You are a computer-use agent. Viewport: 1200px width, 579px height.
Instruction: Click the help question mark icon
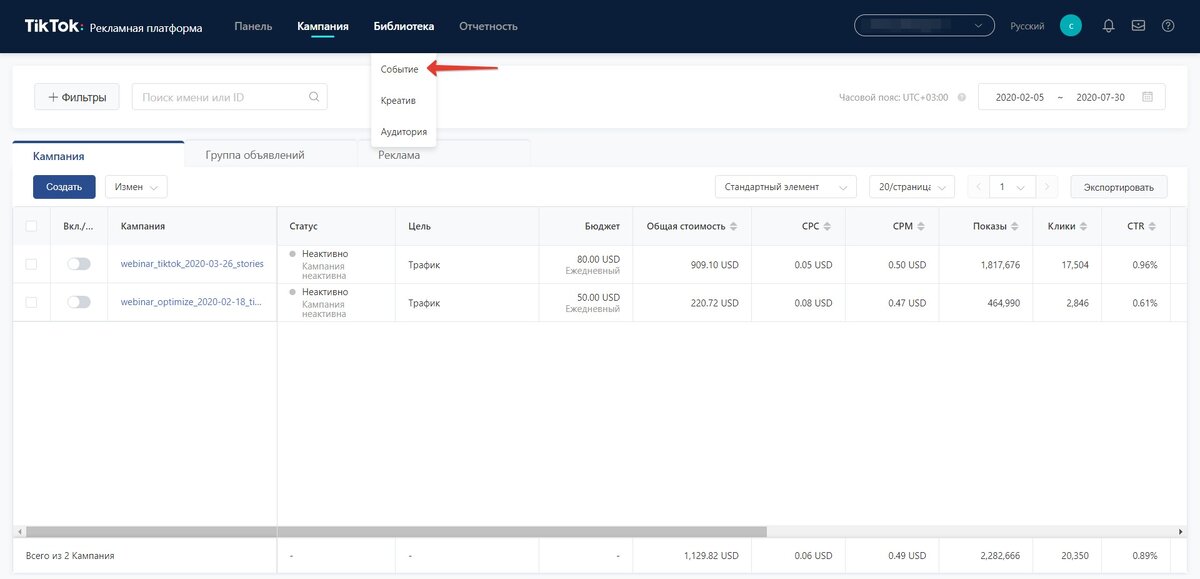coord(1168,26)
